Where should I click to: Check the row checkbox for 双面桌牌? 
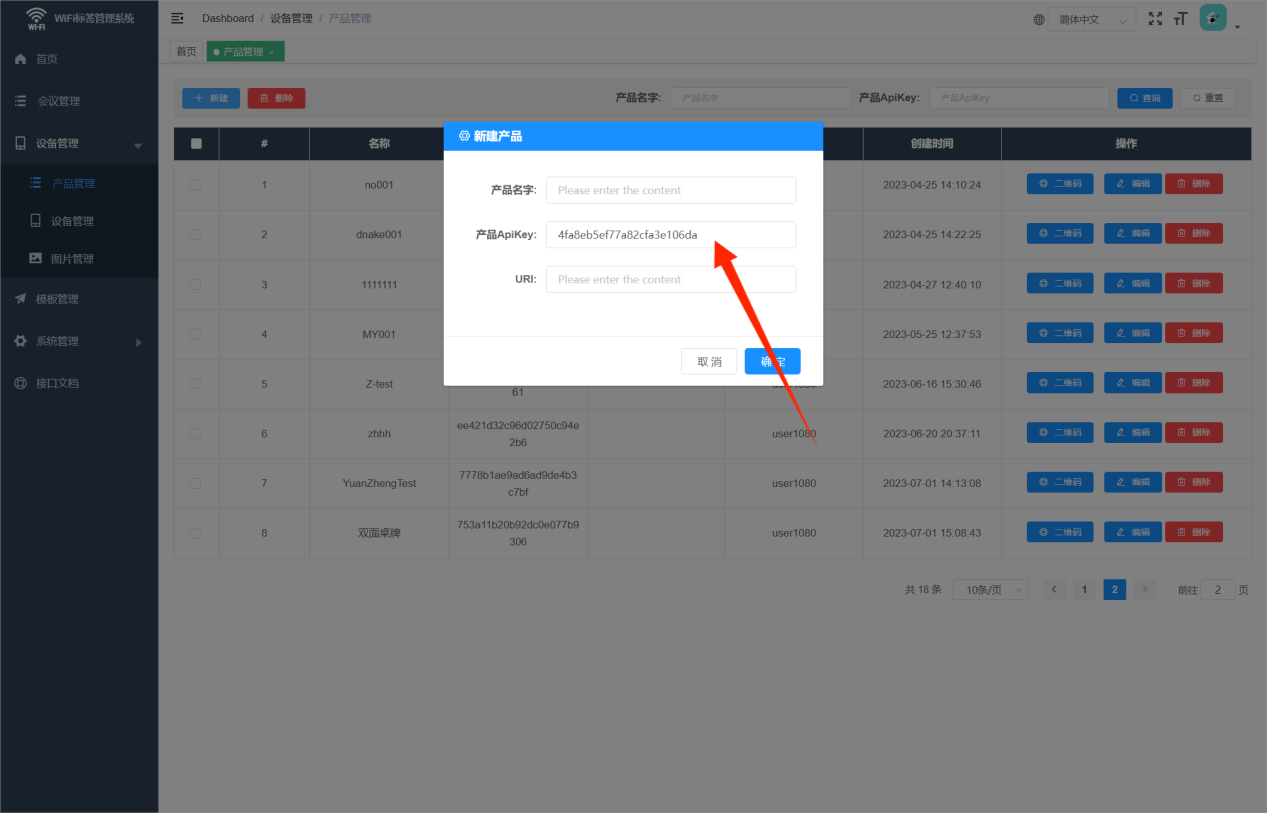[195, 533]
